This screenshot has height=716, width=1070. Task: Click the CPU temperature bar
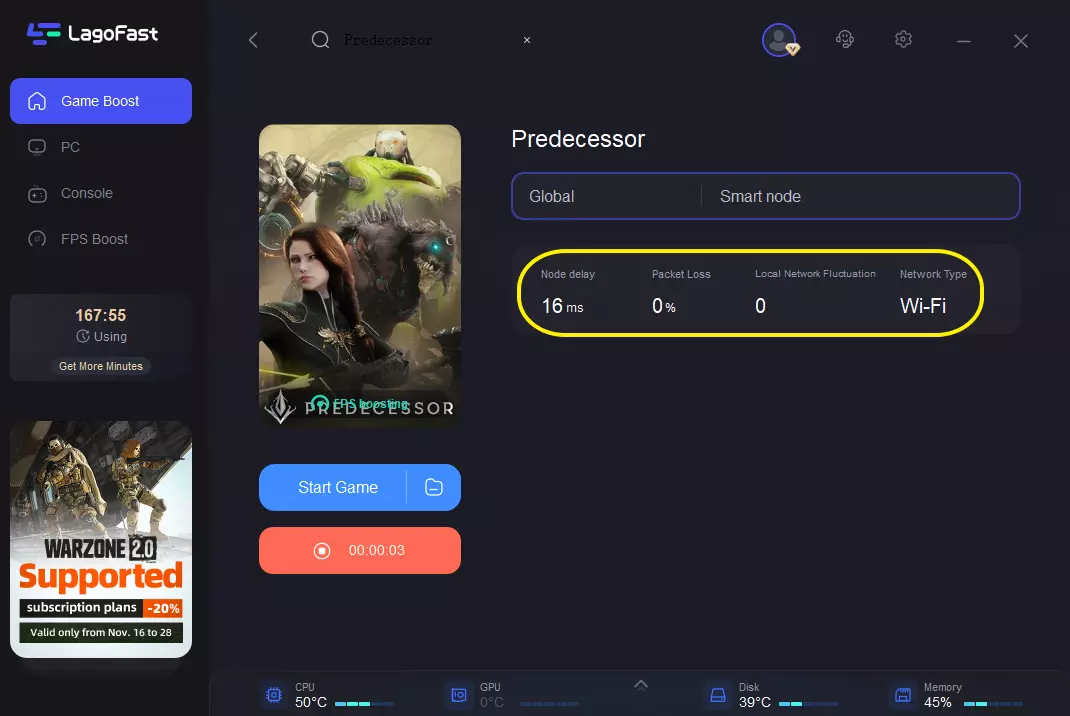pos(364,704)
